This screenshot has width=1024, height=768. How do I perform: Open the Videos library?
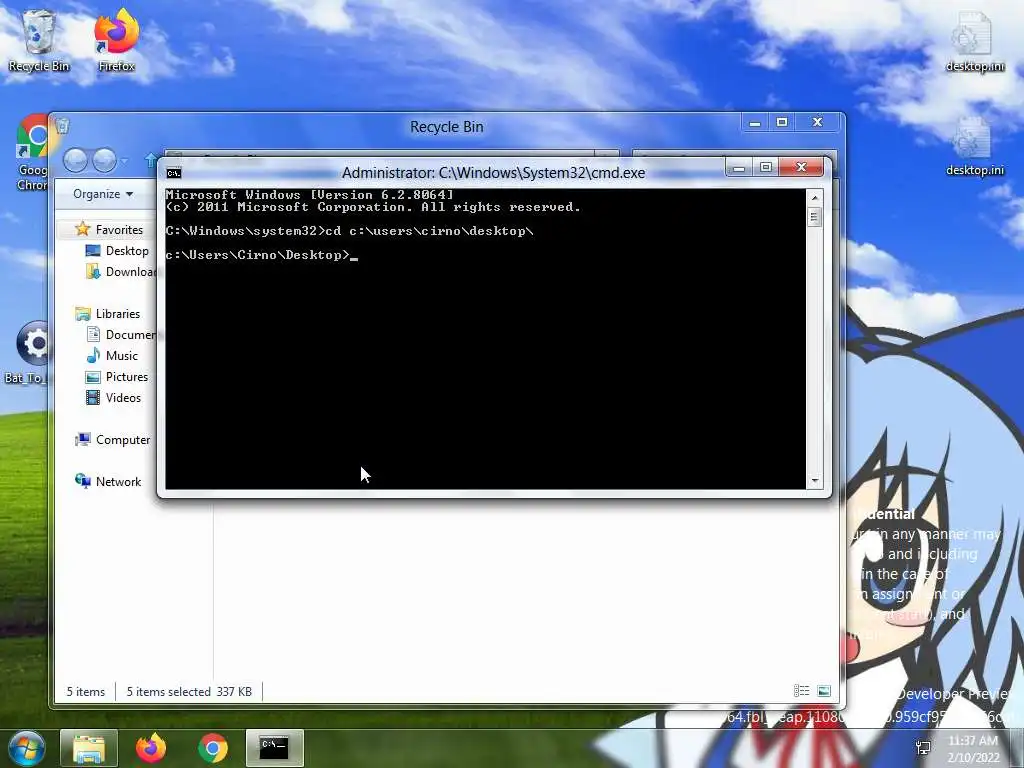[114, 398]
